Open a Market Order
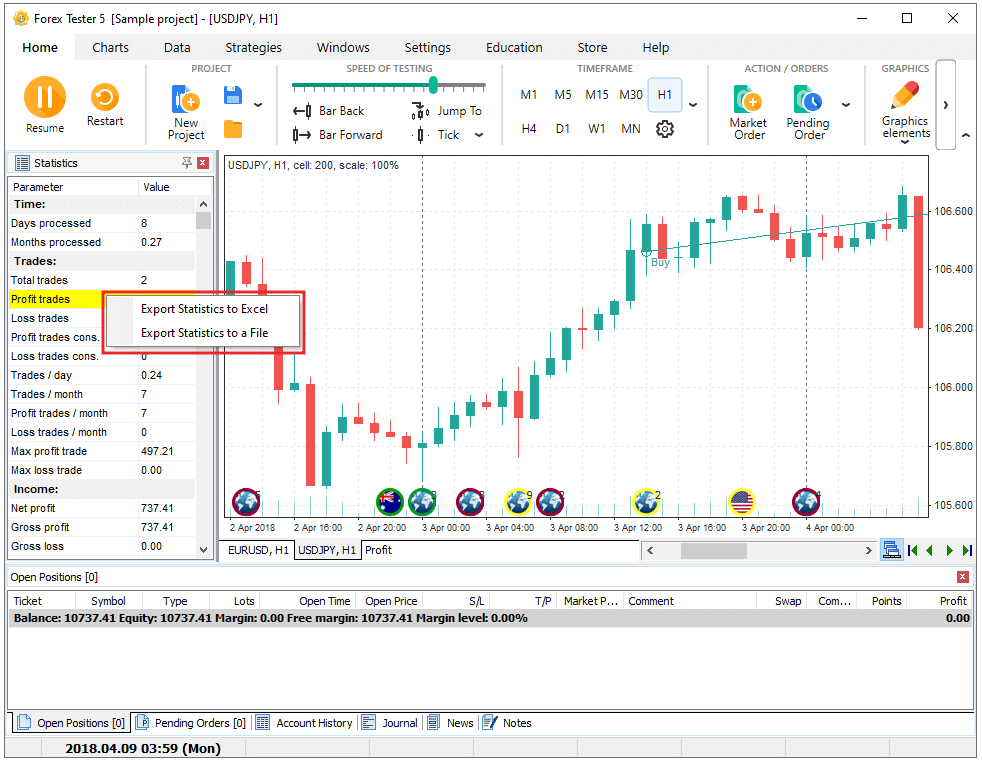Image resolution: width=982 pixels, height=764 pixels. point(748,111)
